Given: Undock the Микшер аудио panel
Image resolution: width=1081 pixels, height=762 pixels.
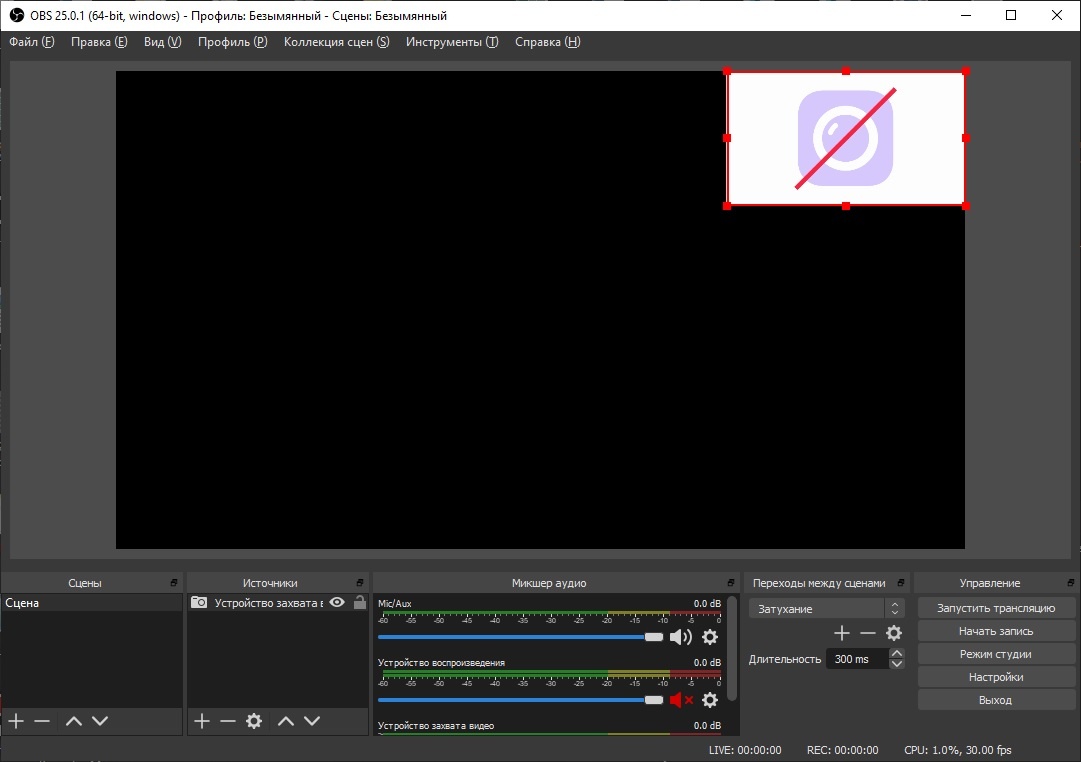Looking at the screenshot, I should pos(731,583).
